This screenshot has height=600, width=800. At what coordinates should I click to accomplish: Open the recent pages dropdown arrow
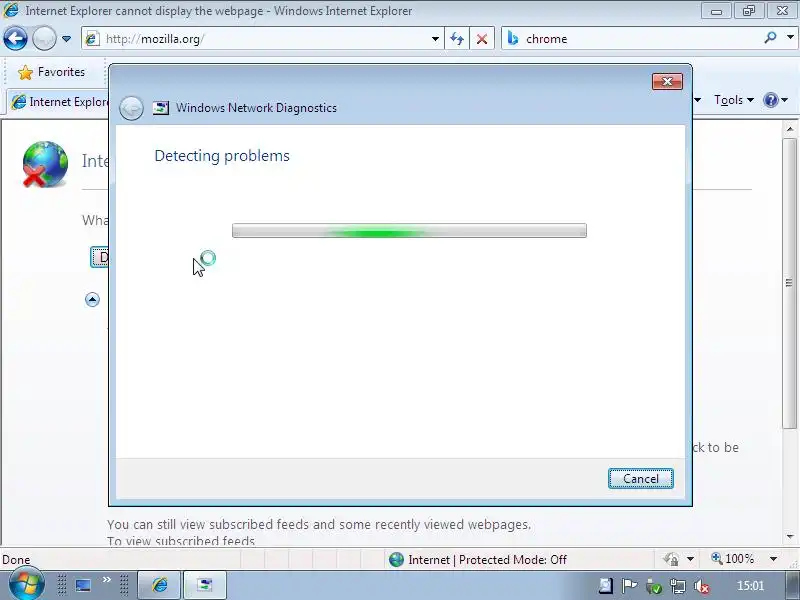66,39
